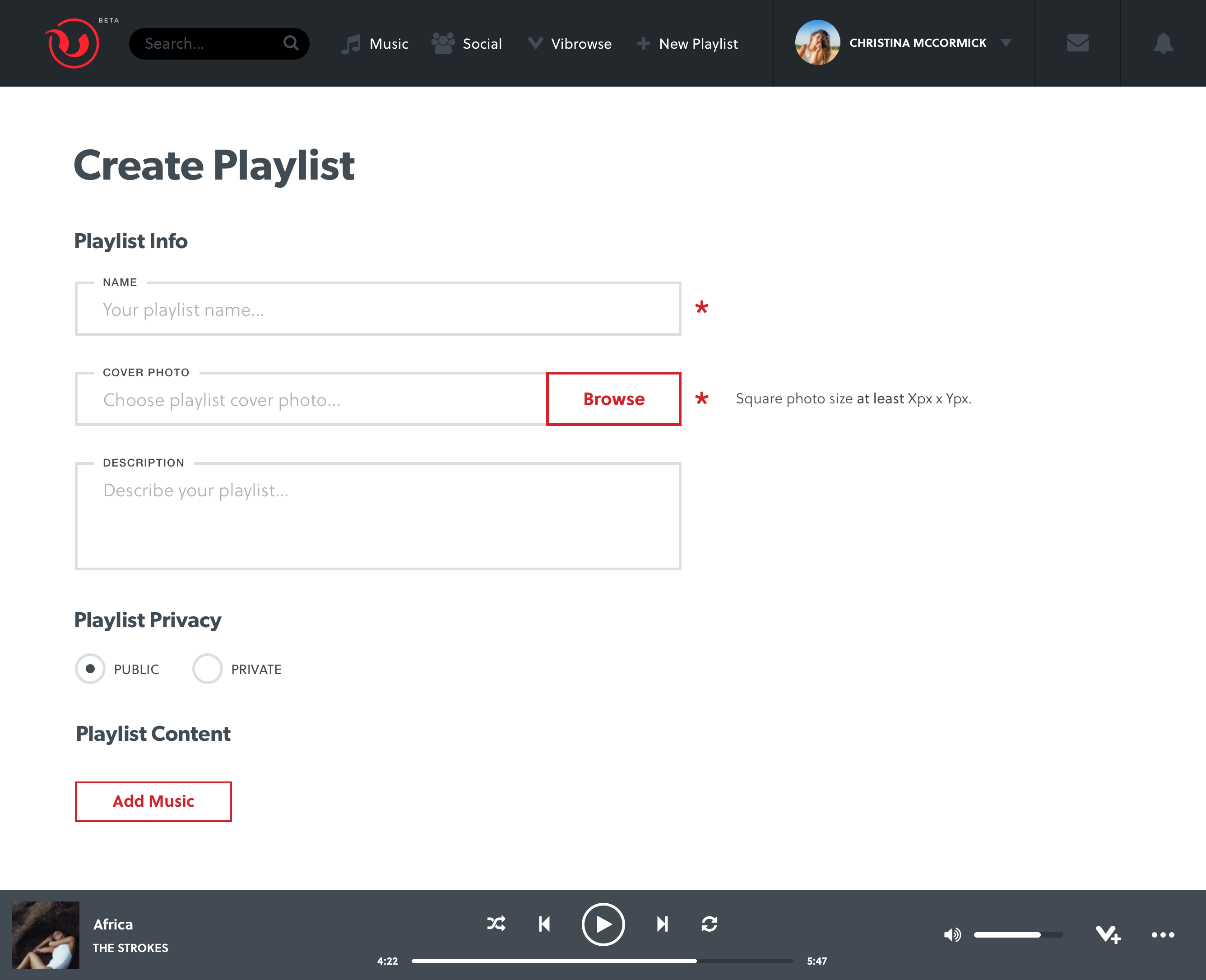
Task: Click the Add Music button
Action: [153, 801]
